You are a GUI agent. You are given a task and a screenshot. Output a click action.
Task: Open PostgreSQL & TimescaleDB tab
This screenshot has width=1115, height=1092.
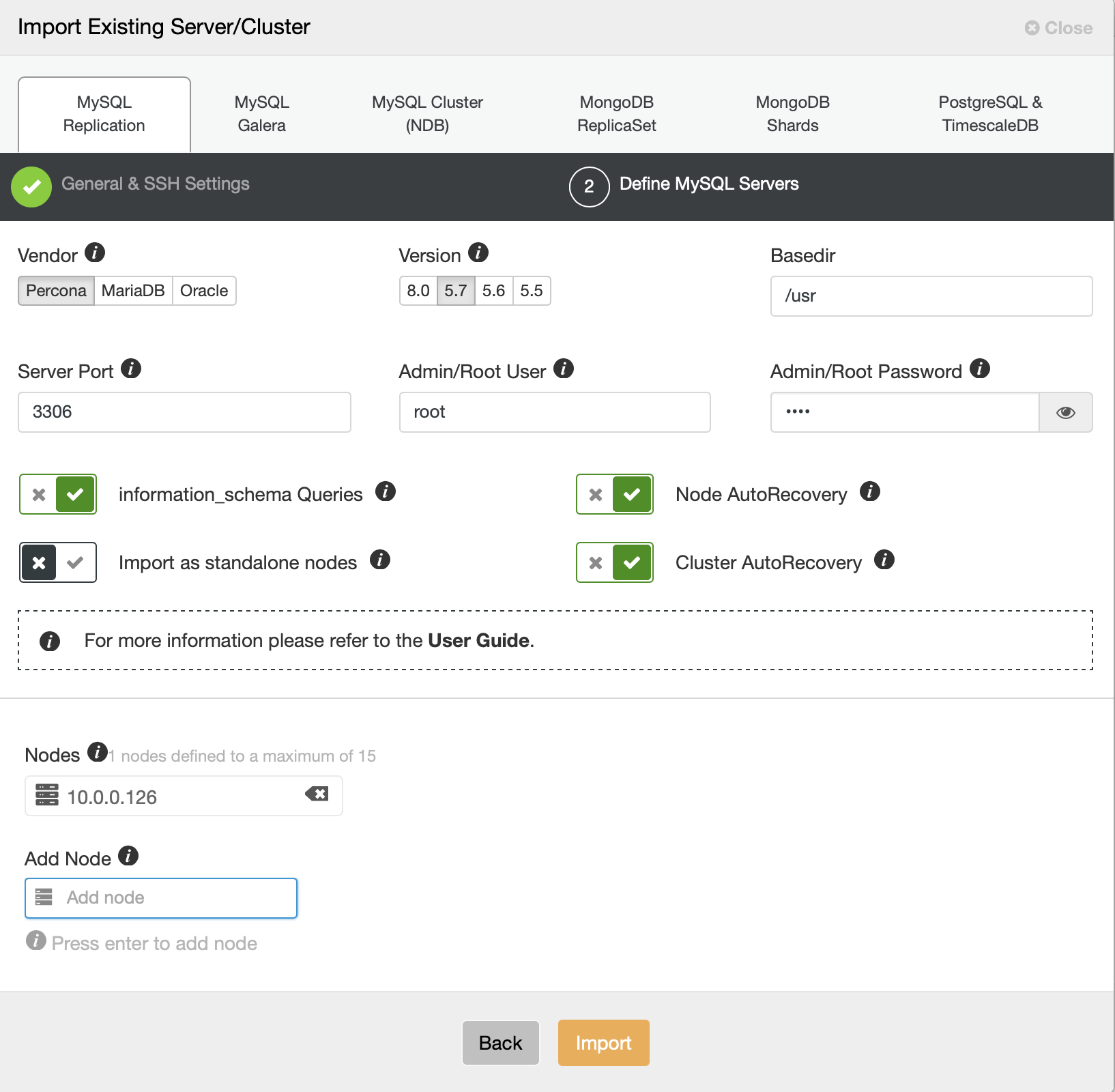[991, 114]
